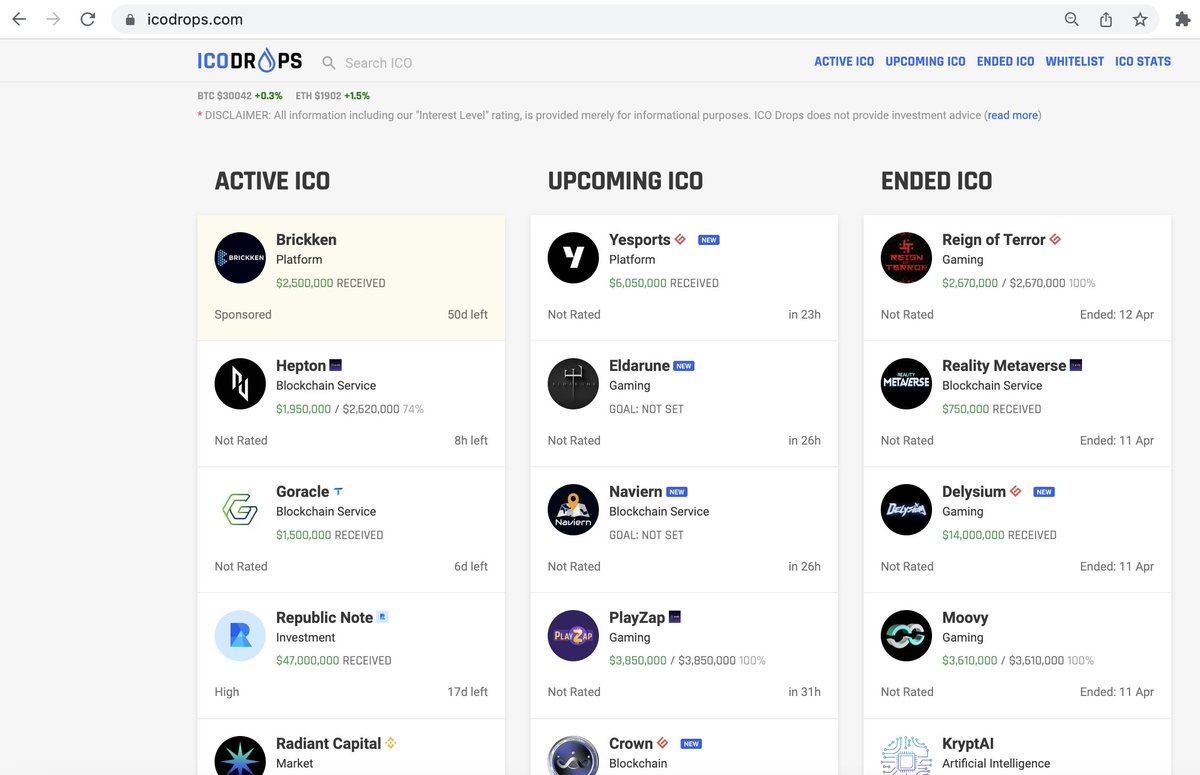Open the KryptAI project title

(968, 744)
